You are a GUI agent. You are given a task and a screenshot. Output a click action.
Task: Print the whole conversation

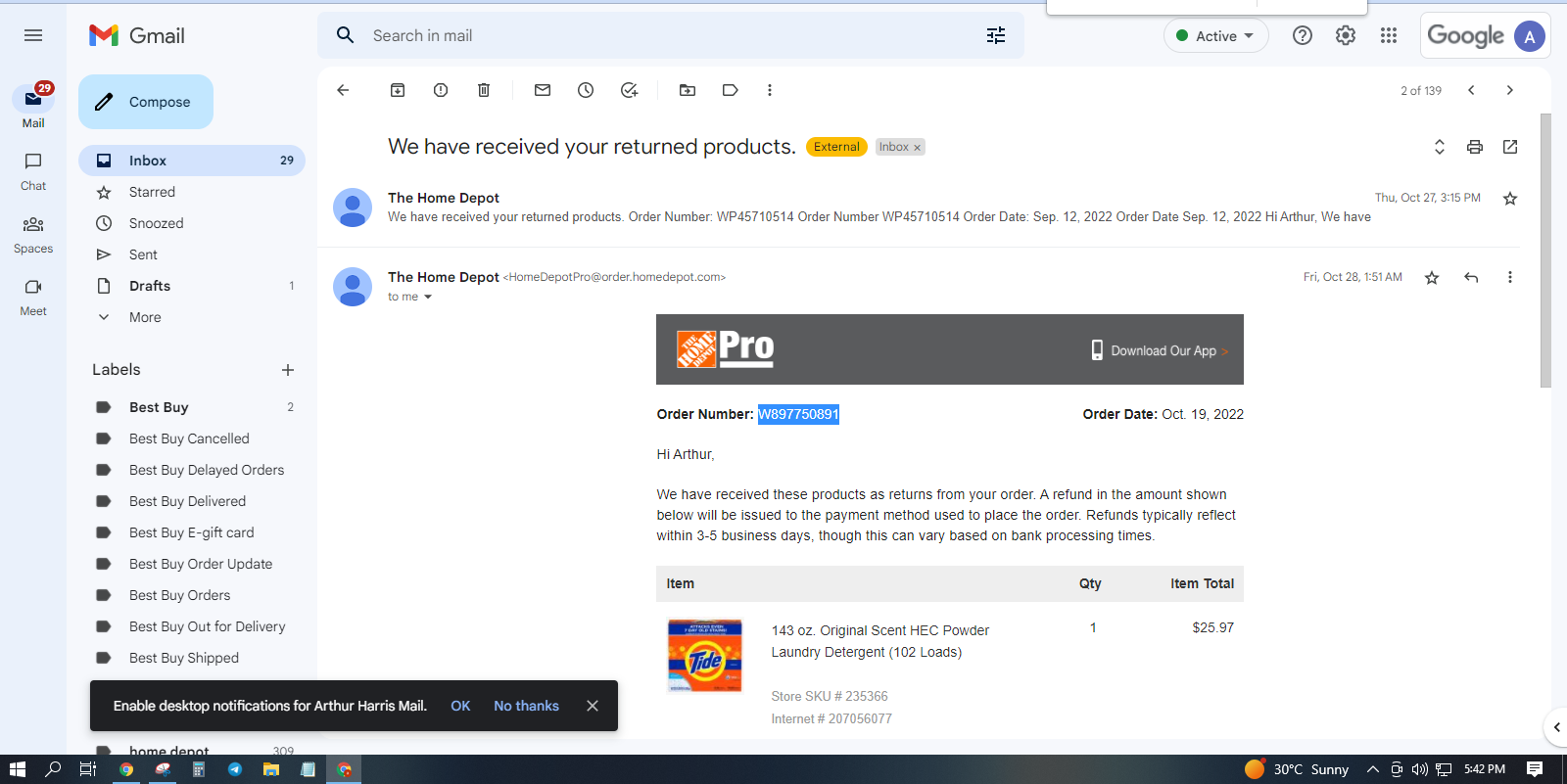(x=1475, y=147)
